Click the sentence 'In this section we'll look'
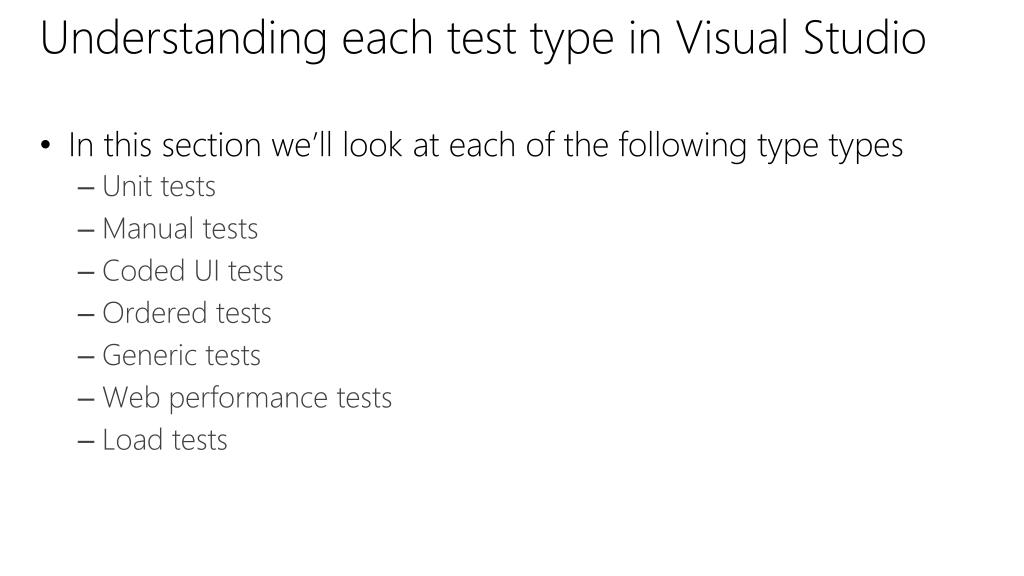Screen dimensions: 1024x576 coord(234,144)
